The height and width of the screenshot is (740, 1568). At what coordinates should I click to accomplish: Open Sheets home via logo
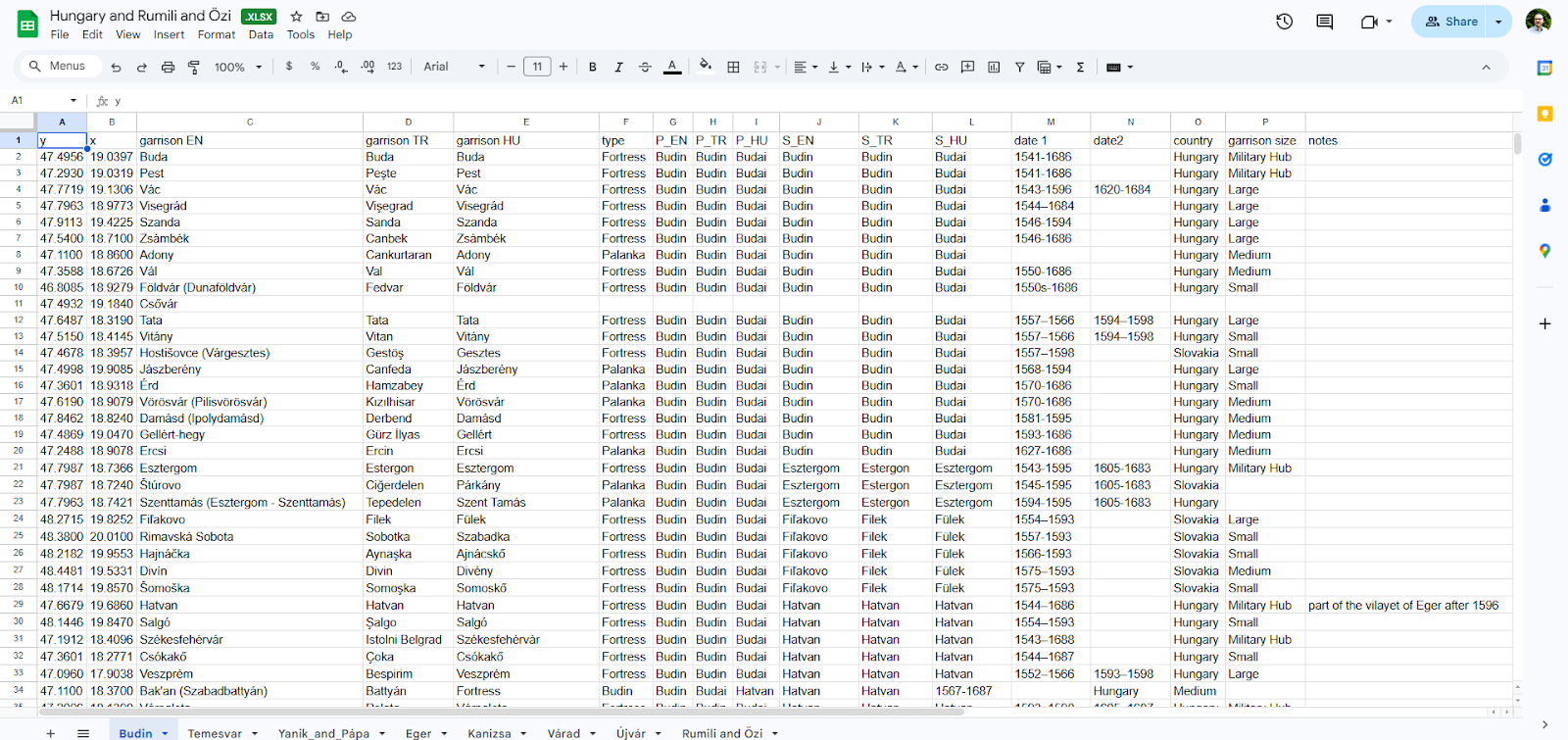pos(27,24)
